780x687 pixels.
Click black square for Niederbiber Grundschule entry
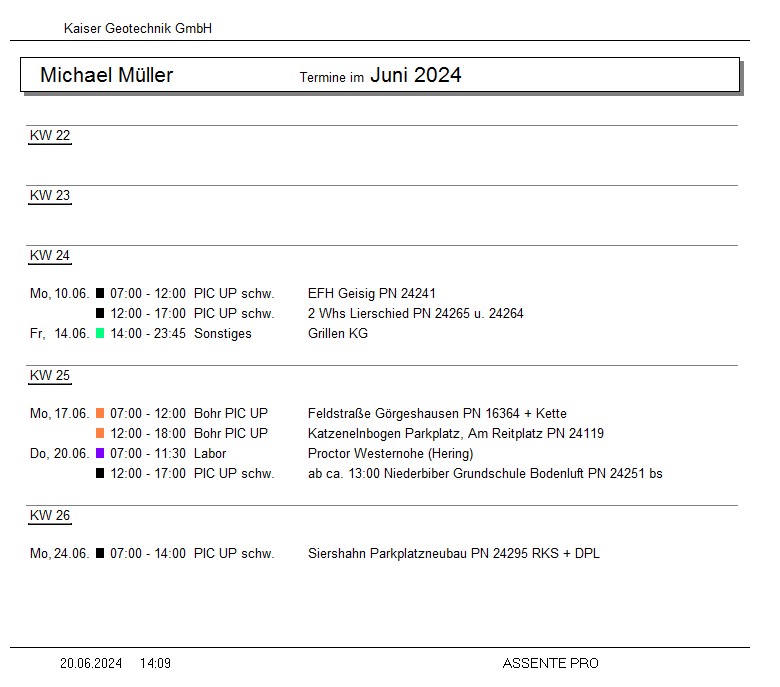click(100, 474)
